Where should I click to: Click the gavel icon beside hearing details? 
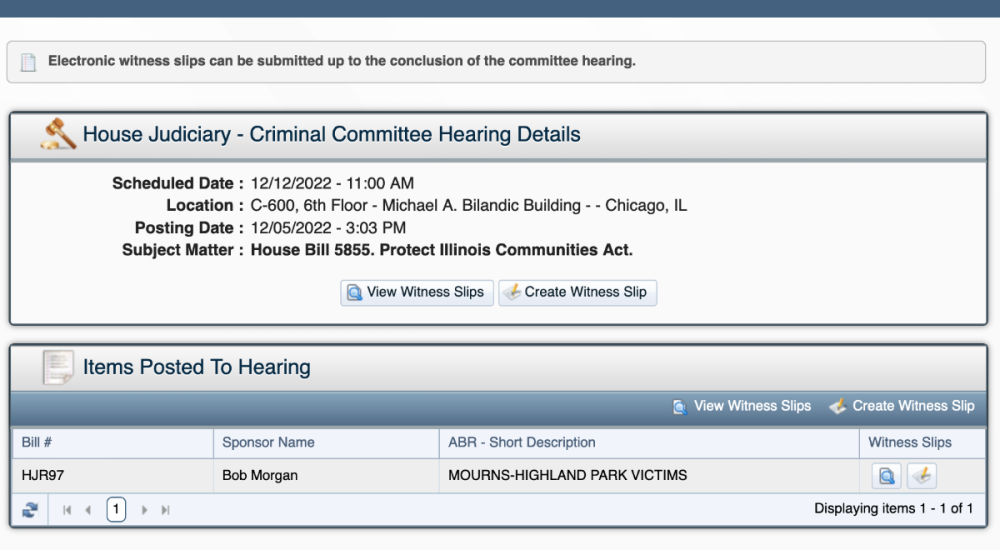coord(58,133)
